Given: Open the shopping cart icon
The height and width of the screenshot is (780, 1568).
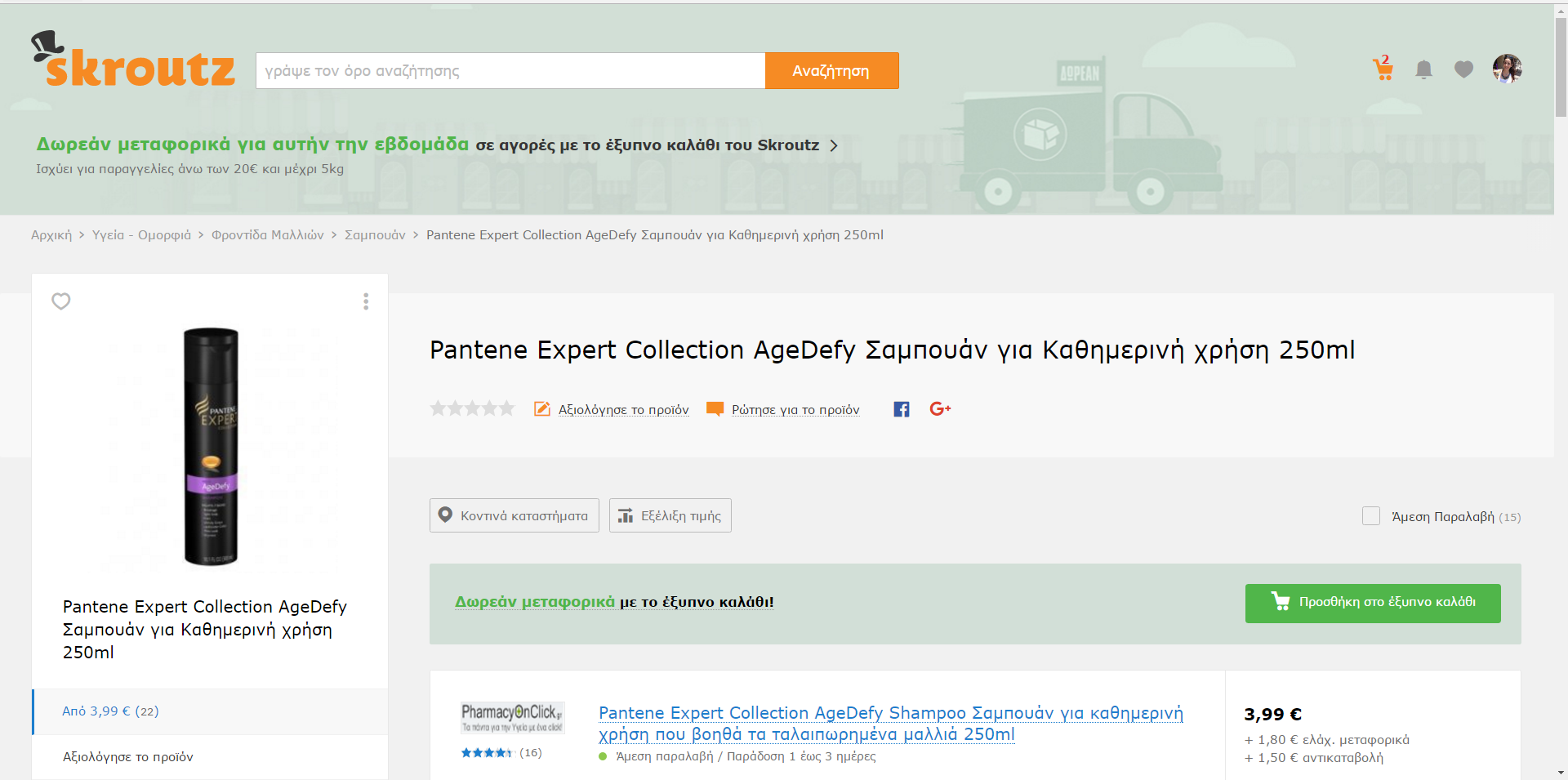Looking at the screenshot, I should point(1383,69).
